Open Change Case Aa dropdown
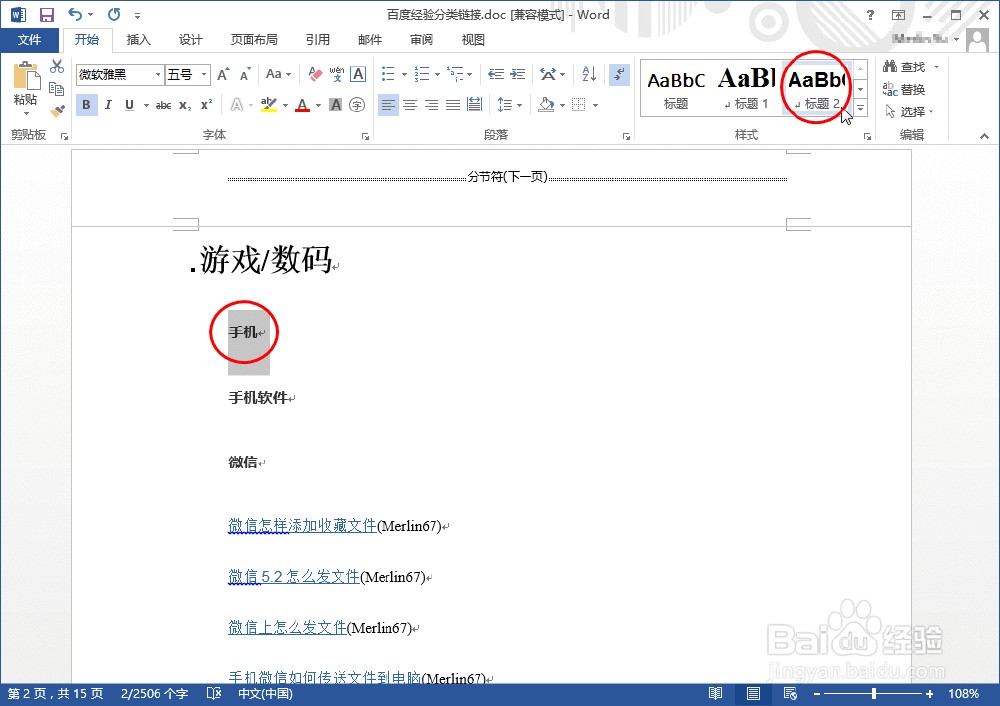 point(278,75)
